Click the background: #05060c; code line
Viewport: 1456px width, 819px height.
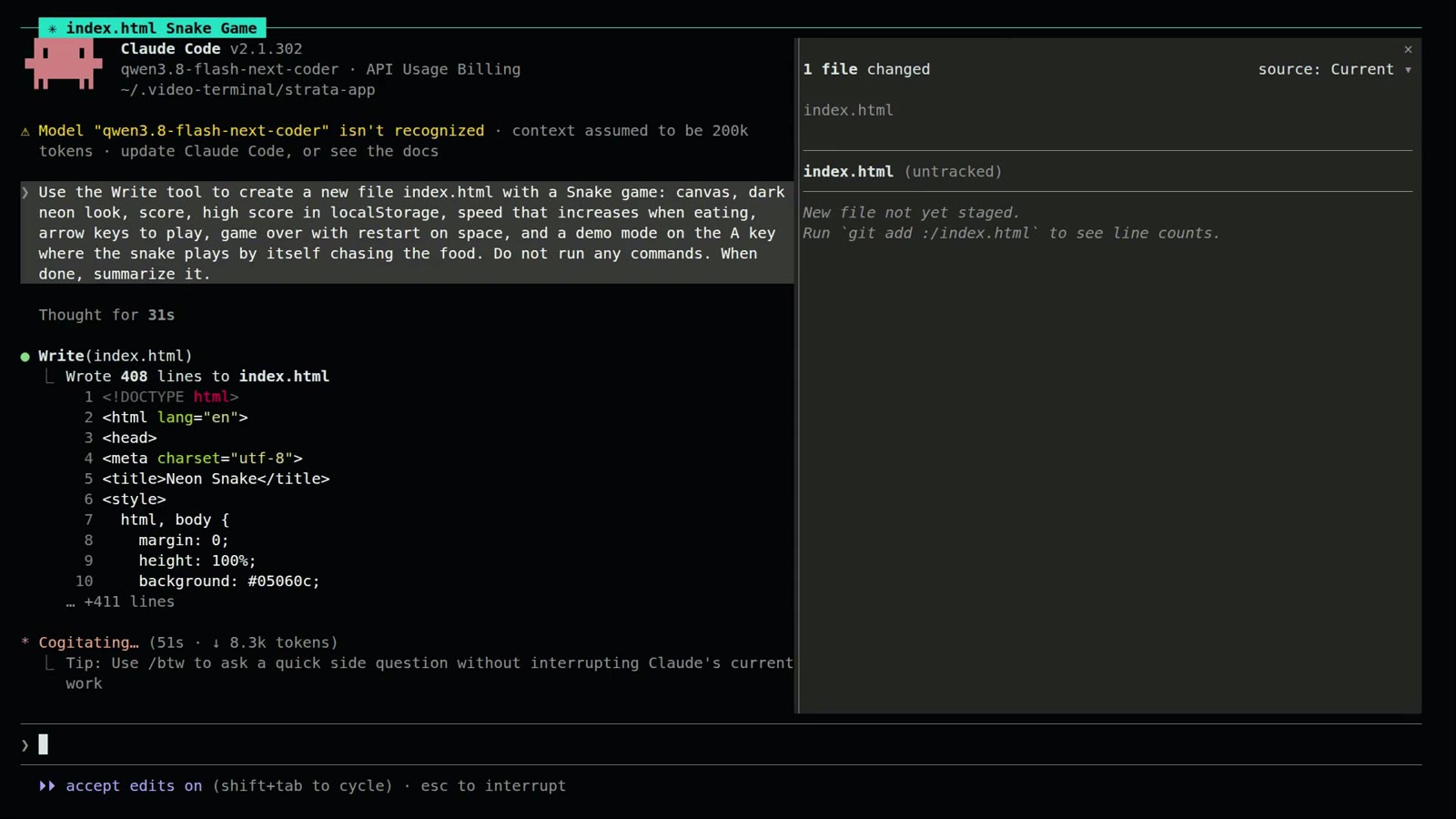coord(229,581)
